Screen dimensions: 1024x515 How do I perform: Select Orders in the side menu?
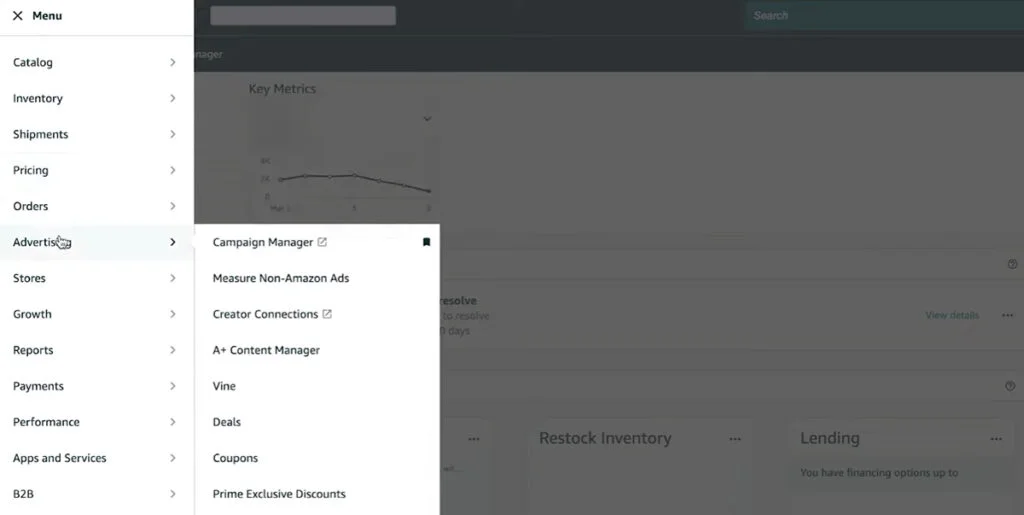click(x=31, y=206)
